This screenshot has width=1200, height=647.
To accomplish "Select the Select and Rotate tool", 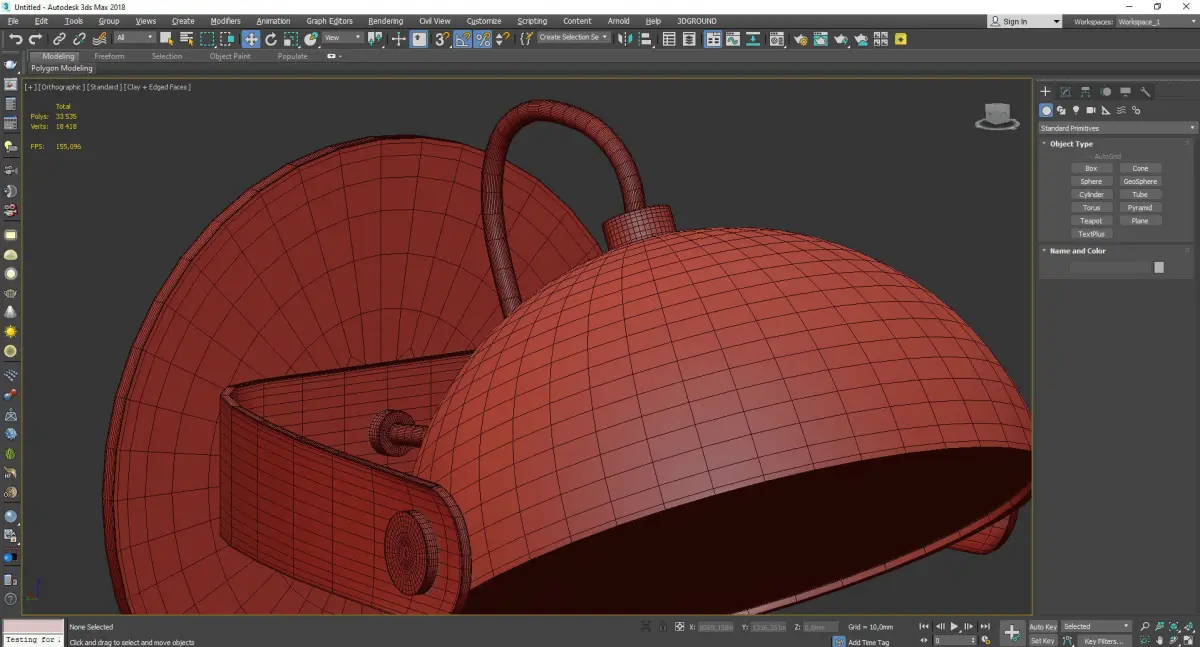I will tap(270, 39).
